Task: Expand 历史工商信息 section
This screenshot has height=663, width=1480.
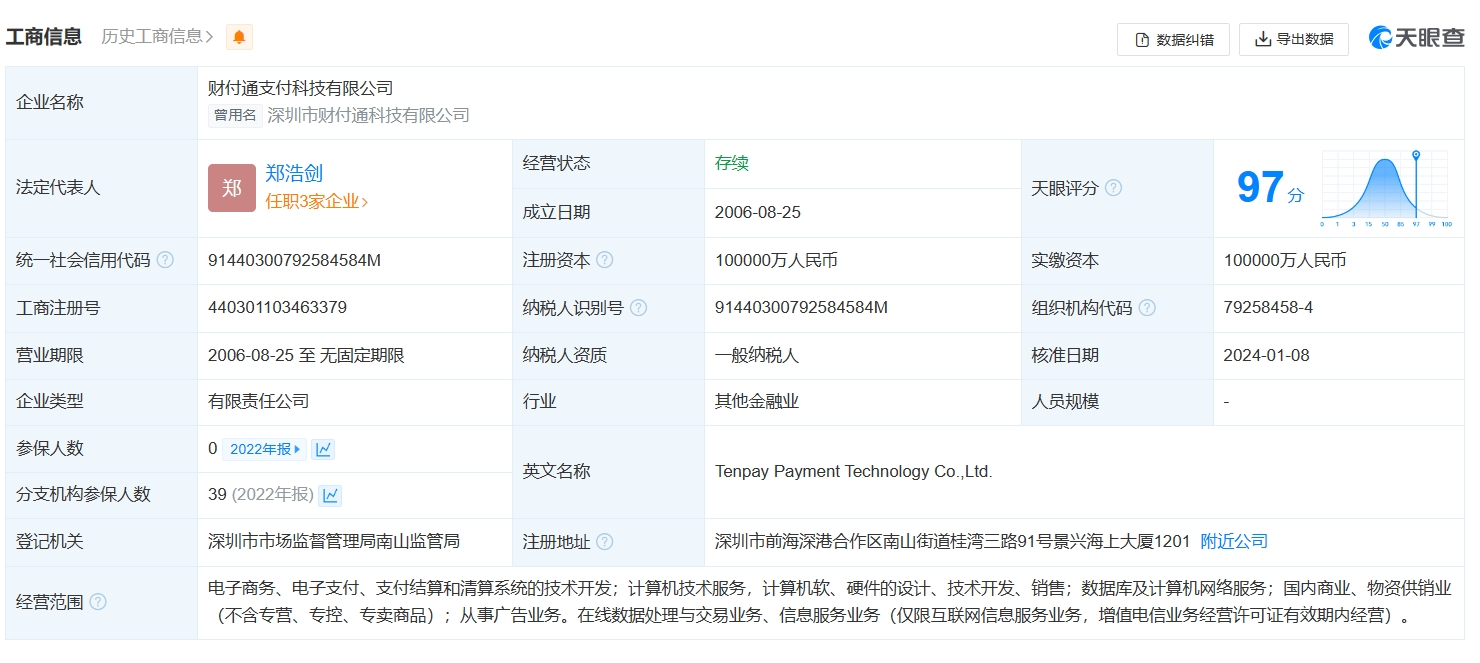Action: coord(157,37)
